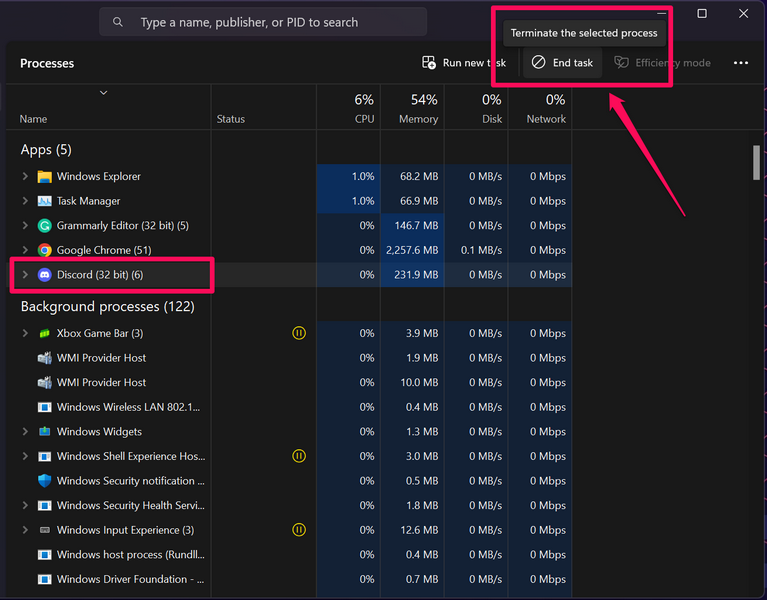The image size is (767, 600).
Task: Click the Run new task button
Action: pos(464,63)
